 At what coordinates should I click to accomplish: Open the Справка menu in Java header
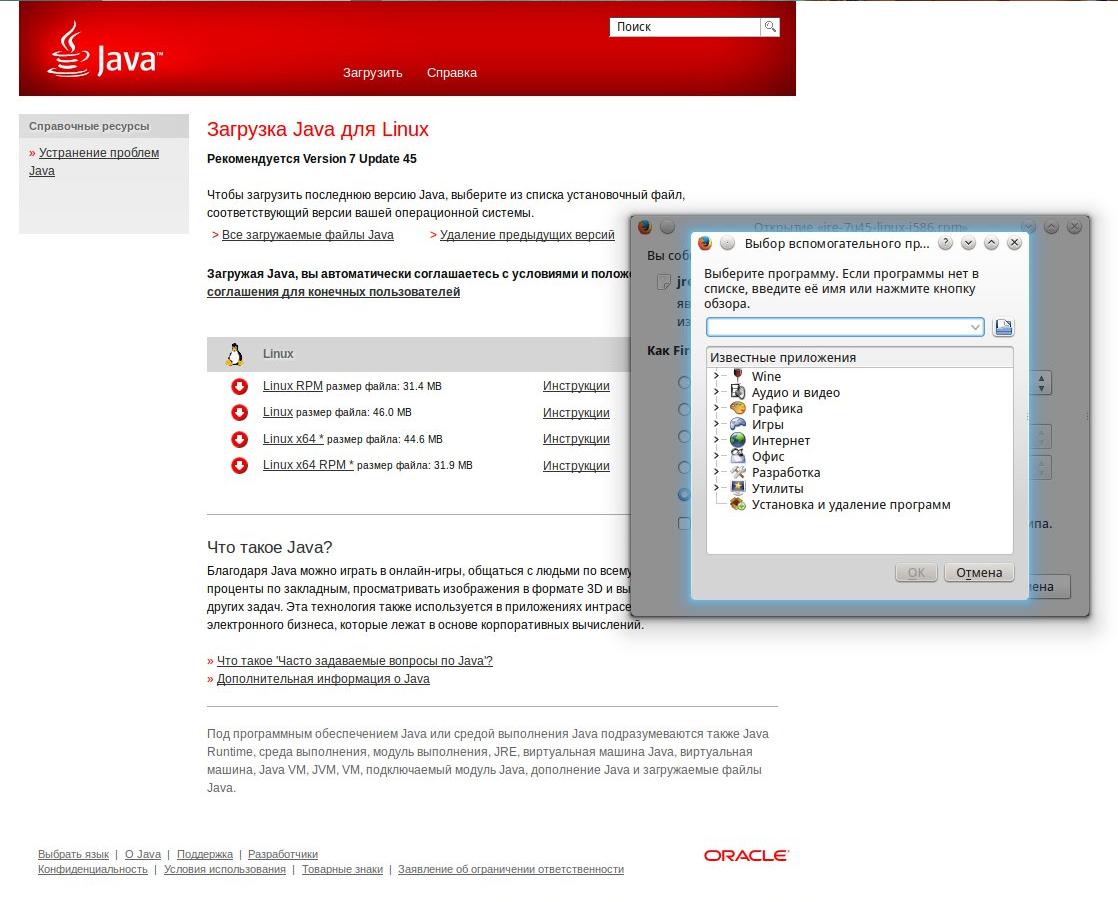[x=451, y=73]
